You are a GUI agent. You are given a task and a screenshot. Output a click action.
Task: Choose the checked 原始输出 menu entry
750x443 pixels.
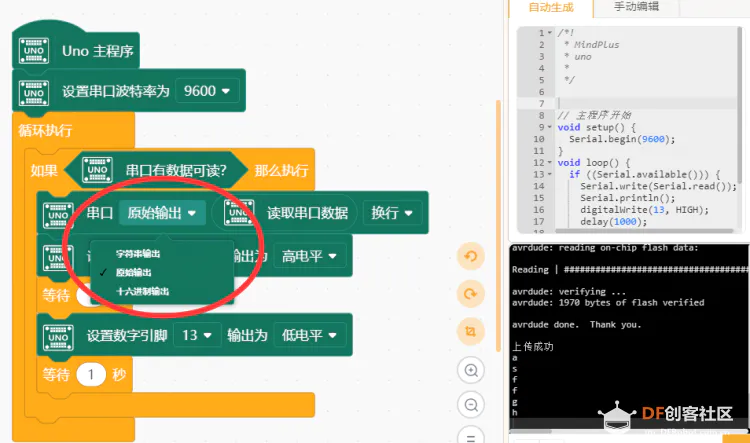click(133, 273)
